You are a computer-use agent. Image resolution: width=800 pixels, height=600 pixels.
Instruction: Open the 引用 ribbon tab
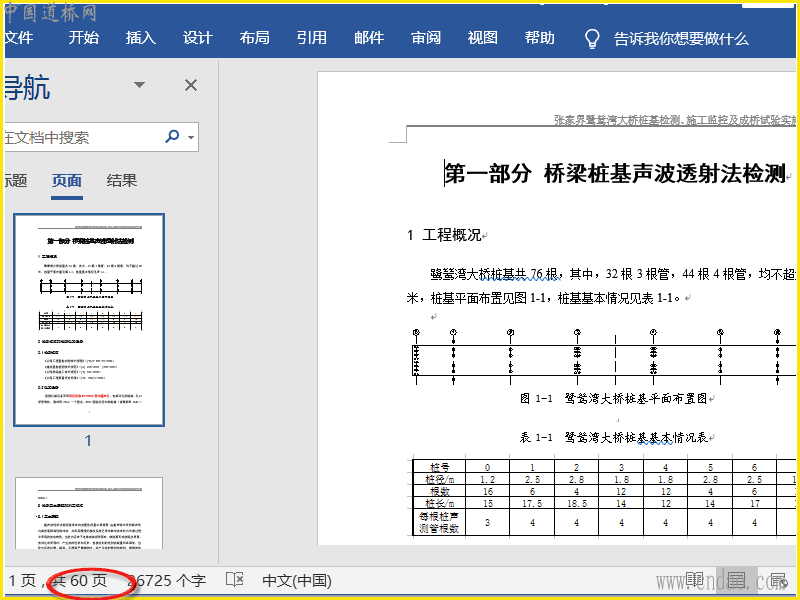click(312, 38)
